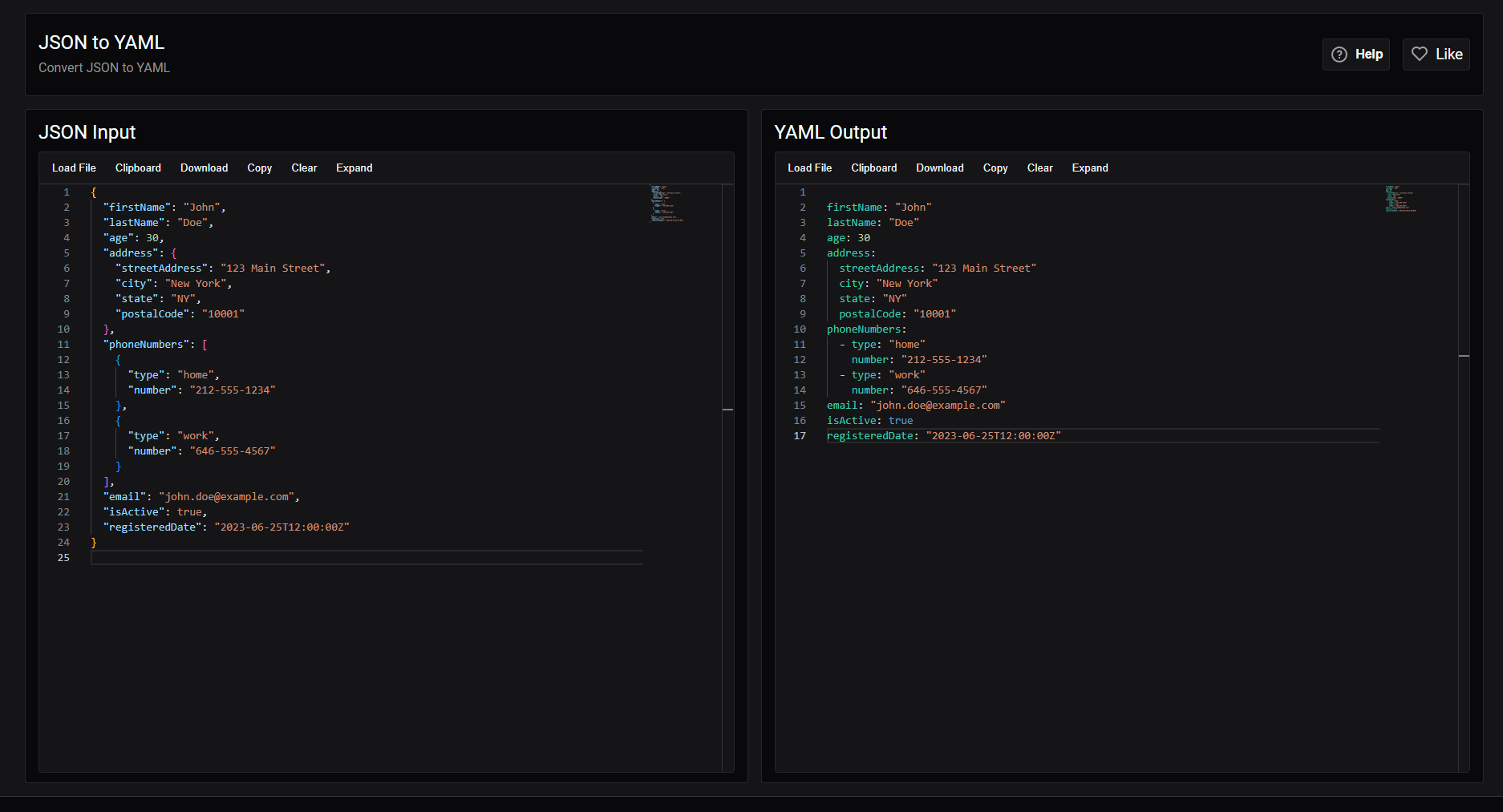
Task: Expand the JSON Input editor
Action: pyautogui.click(x=354, y=168)
